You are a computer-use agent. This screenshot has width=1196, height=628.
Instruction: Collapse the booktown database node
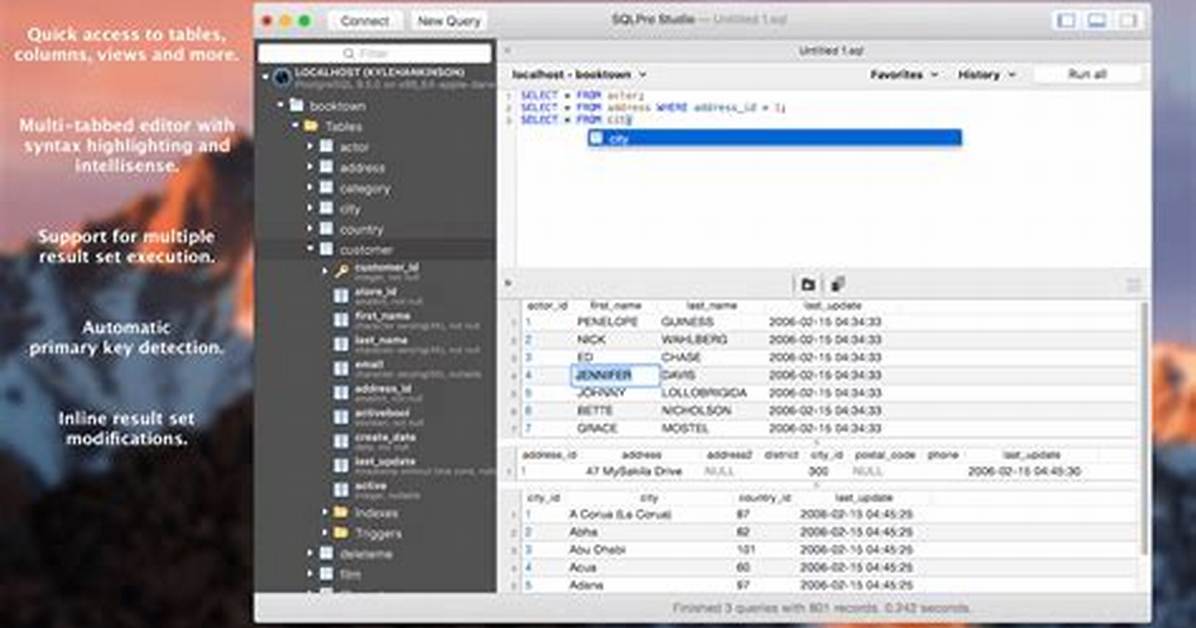281,105
